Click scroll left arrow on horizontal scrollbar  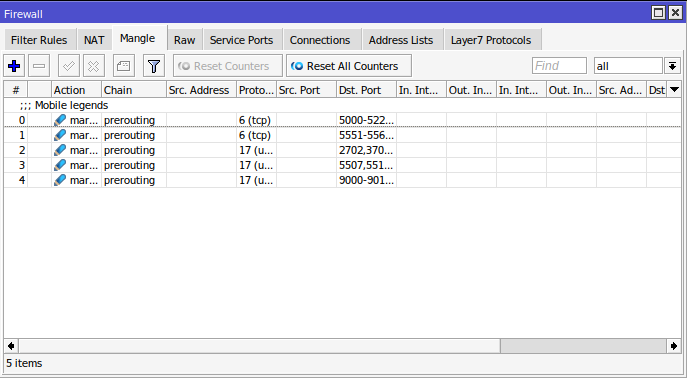click(11, 346)
